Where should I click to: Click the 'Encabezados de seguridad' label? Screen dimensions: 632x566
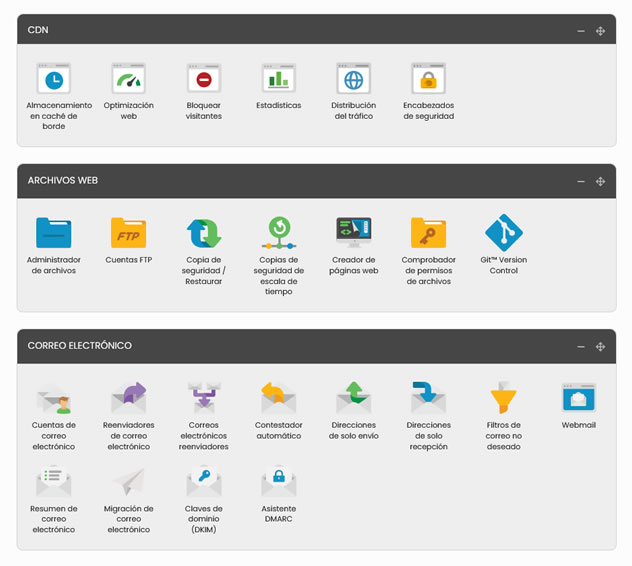tap(428, 110)
